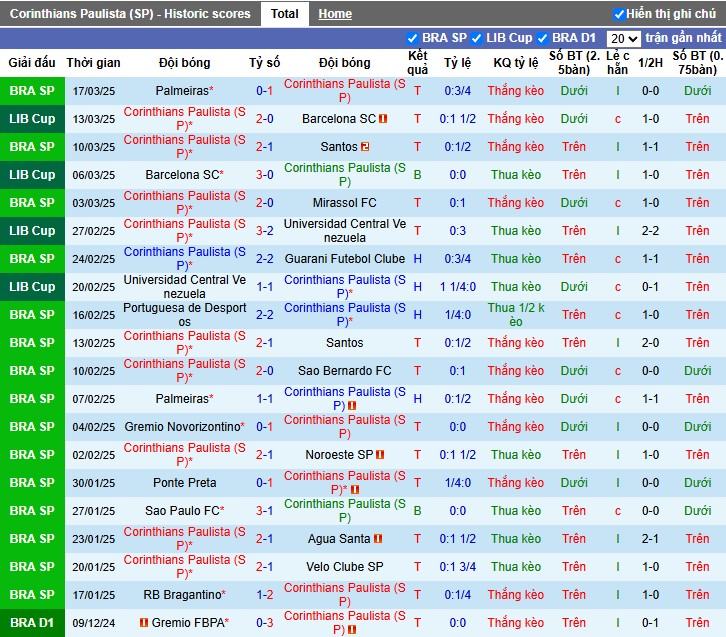This screenshot has height=637, width=726.
Task: Click the odds 1 1/4:0 on 20/02/25
Action: point(457,287)
